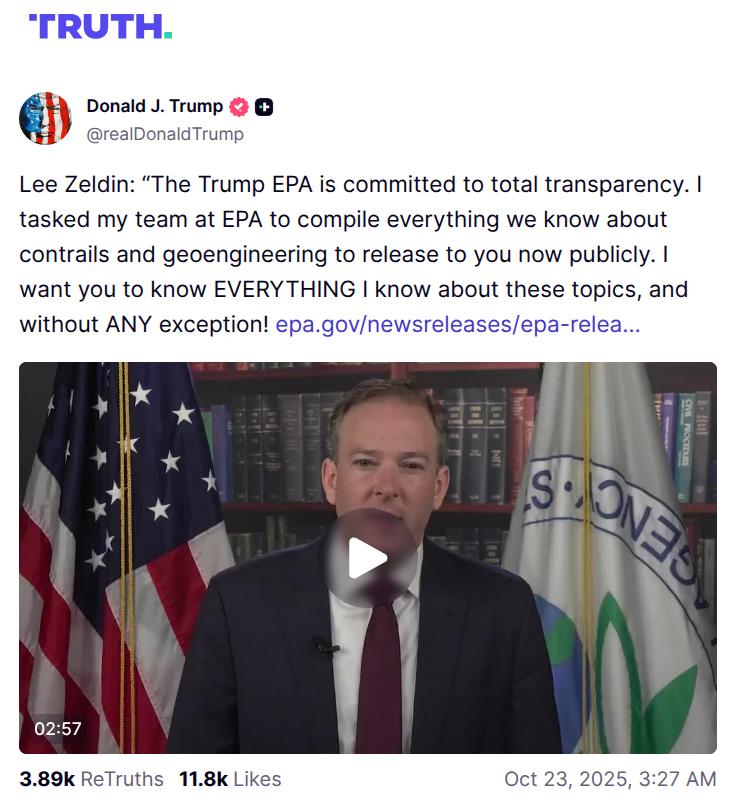Viewport: 736px width, 805px height.
Task: Click the black plus badge beside the name
Action: 264,107
